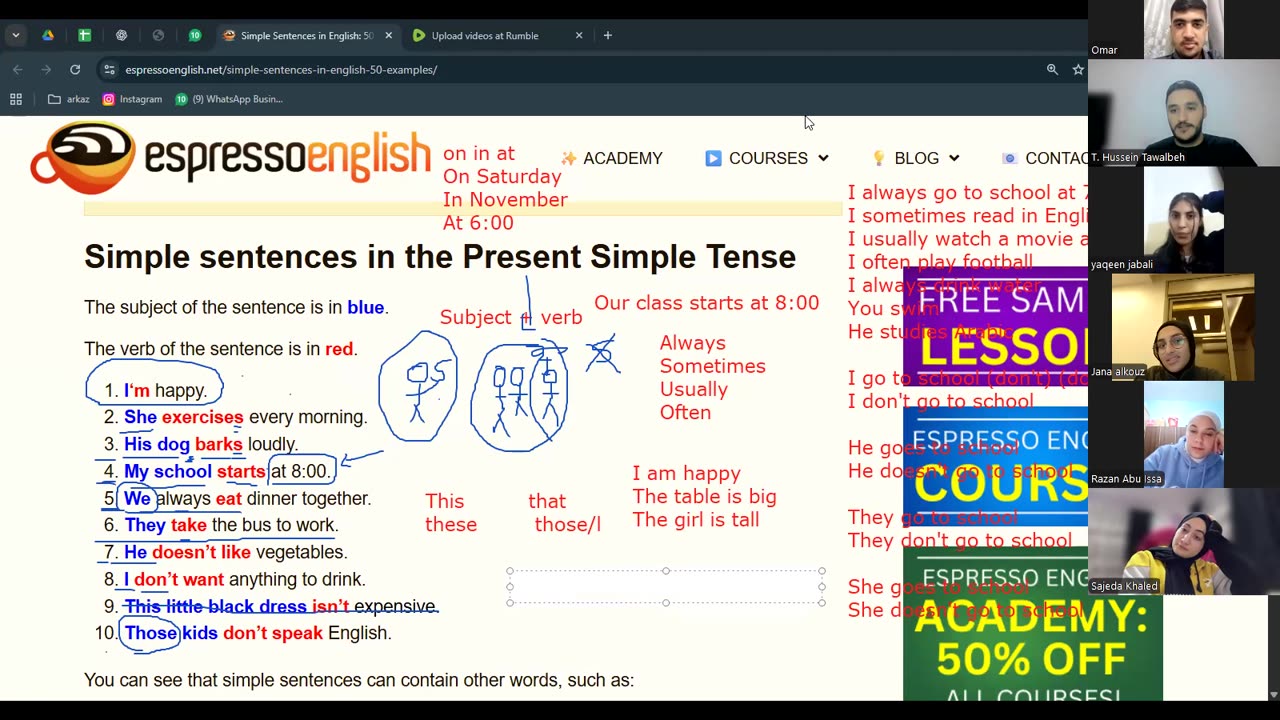Switch to the ChatGPT pinned tab
The height and width of the screenshot is (720, 1280).
click(x=122, y=35)
